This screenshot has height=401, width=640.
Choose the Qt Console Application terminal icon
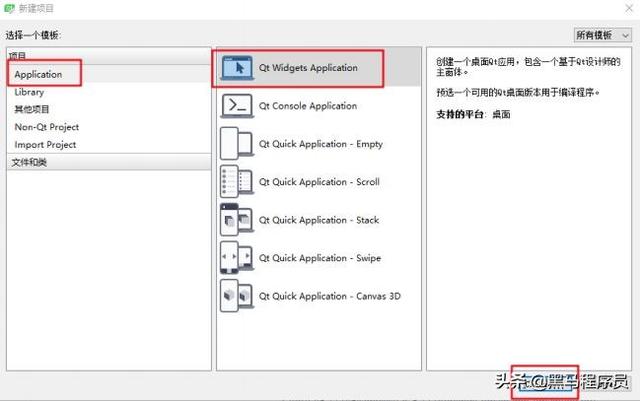[237, 106]
